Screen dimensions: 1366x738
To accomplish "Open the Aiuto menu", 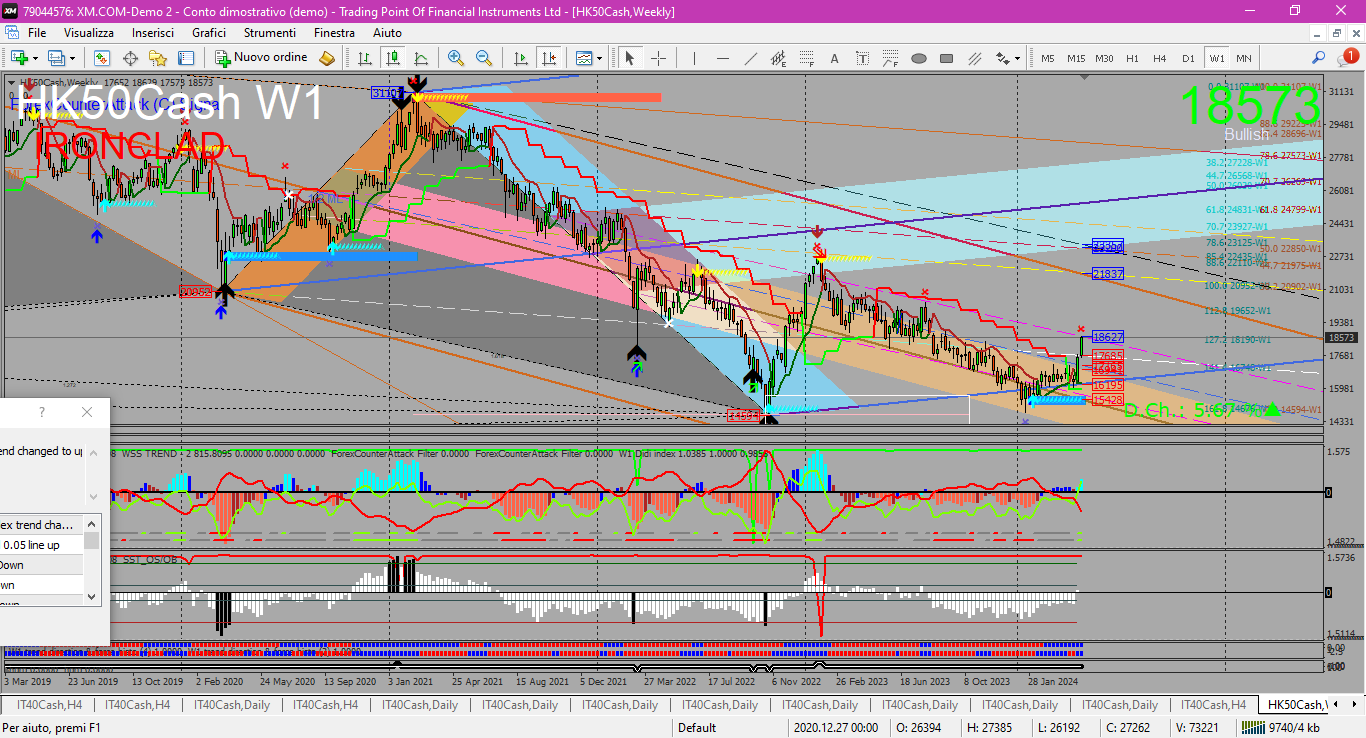I will click(x=387, y=33).
